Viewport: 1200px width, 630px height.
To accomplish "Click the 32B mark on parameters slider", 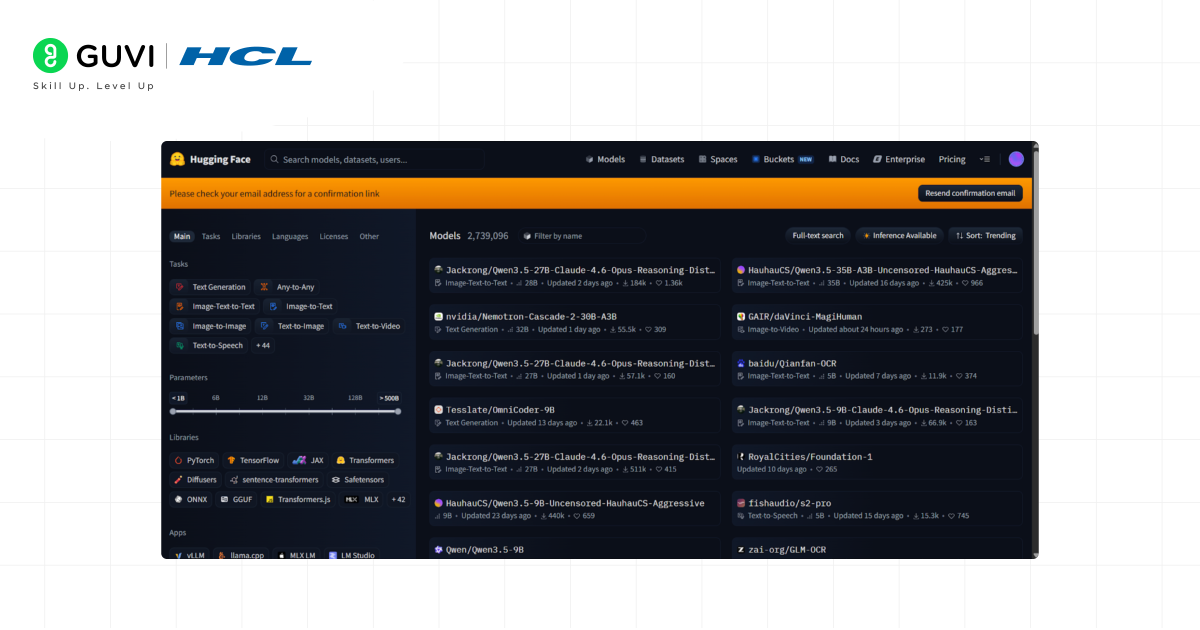I will [309, 398].
